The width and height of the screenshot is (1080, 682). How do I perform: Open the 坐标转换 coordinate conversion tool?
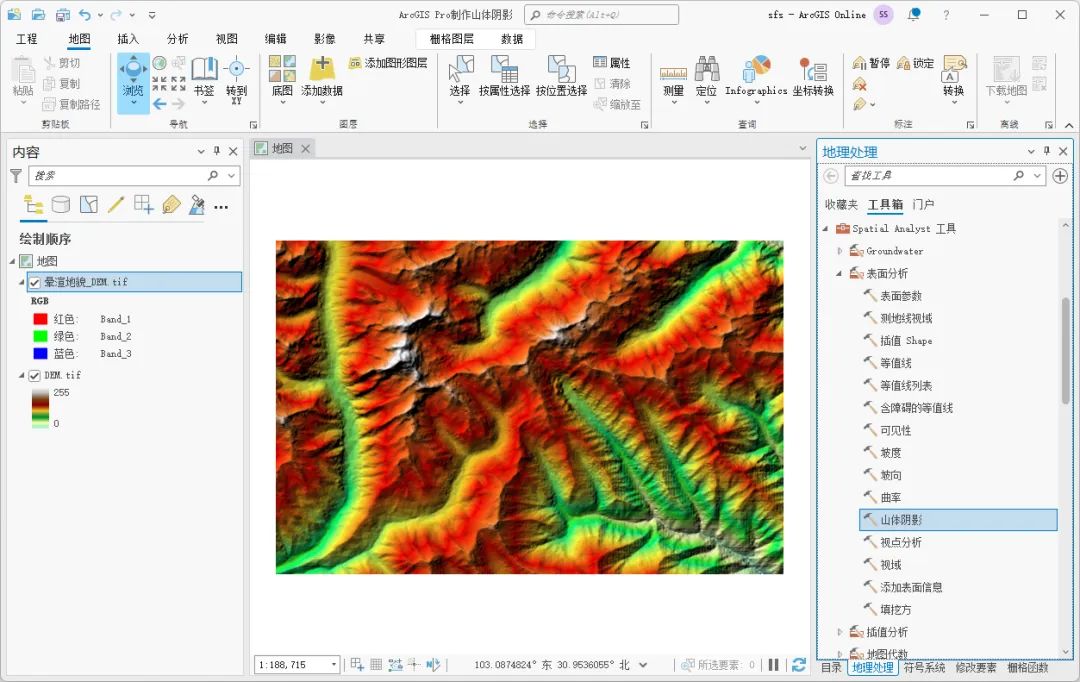tap(813, 77)
